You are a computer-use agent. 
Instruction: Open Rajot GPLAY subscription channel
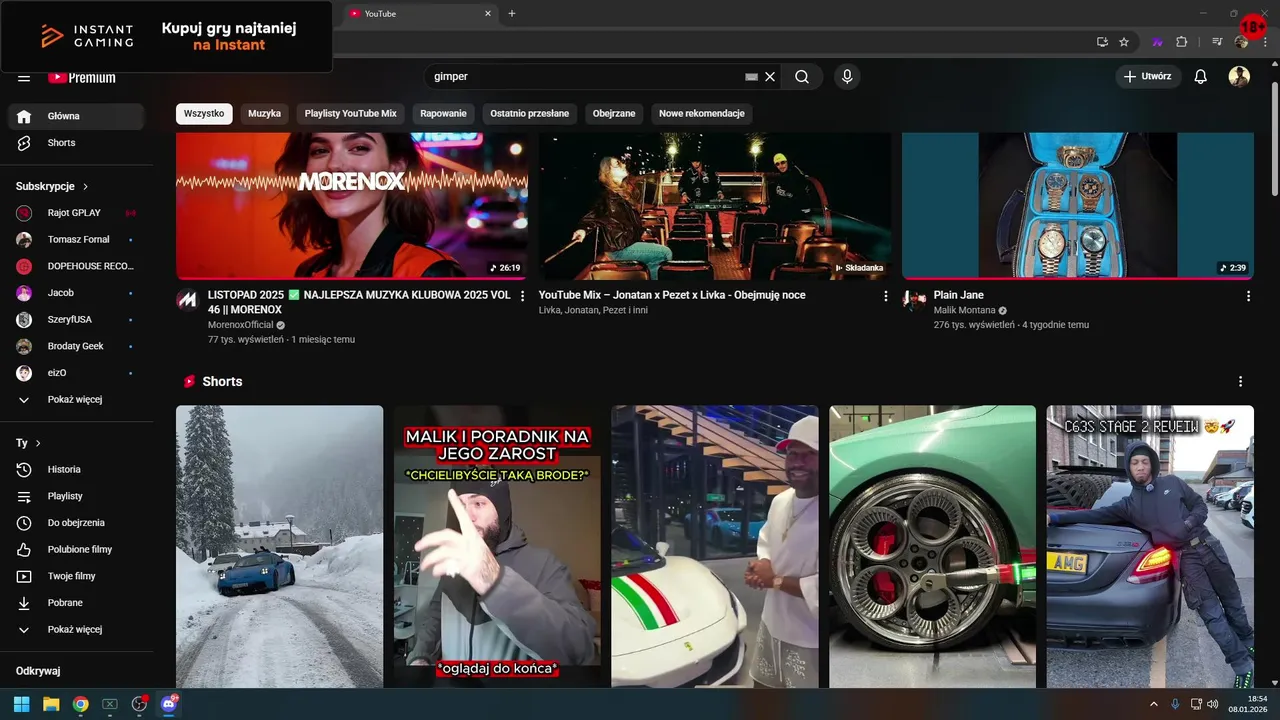click(76, 213)
